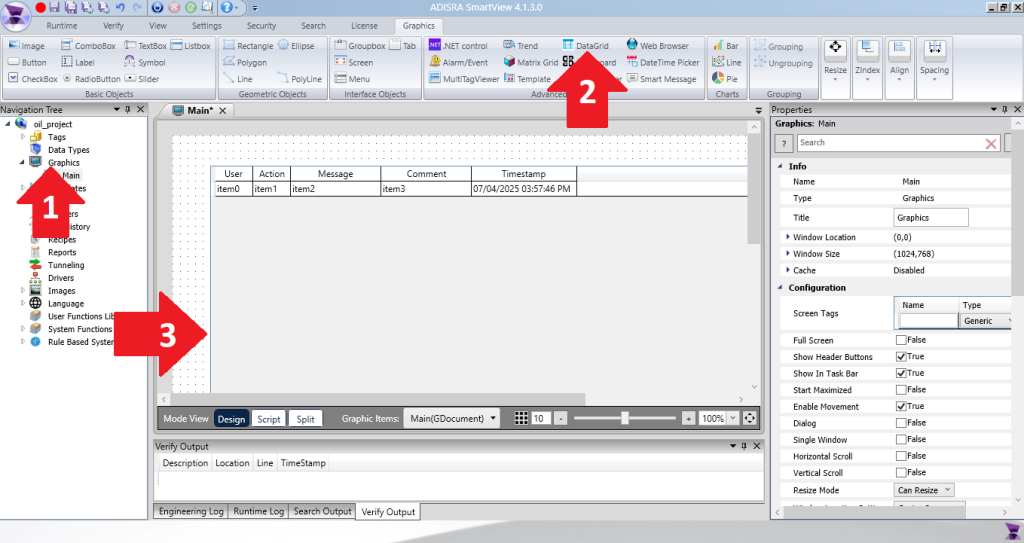
Task: Insert a Trend object
Action: pyautogui.click(x=520, y=46)
